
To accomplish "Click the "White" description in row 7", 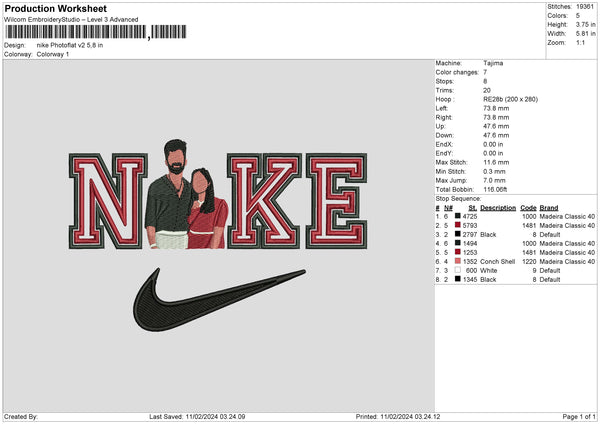I will pyautogui.click(x=489, y=271).
